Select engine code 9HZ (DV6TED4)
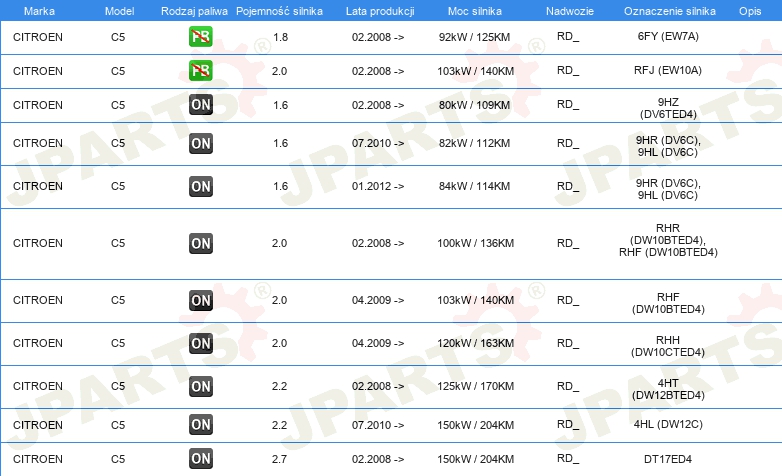The width and height of the screenshot is (782, 476). [668, 108]
